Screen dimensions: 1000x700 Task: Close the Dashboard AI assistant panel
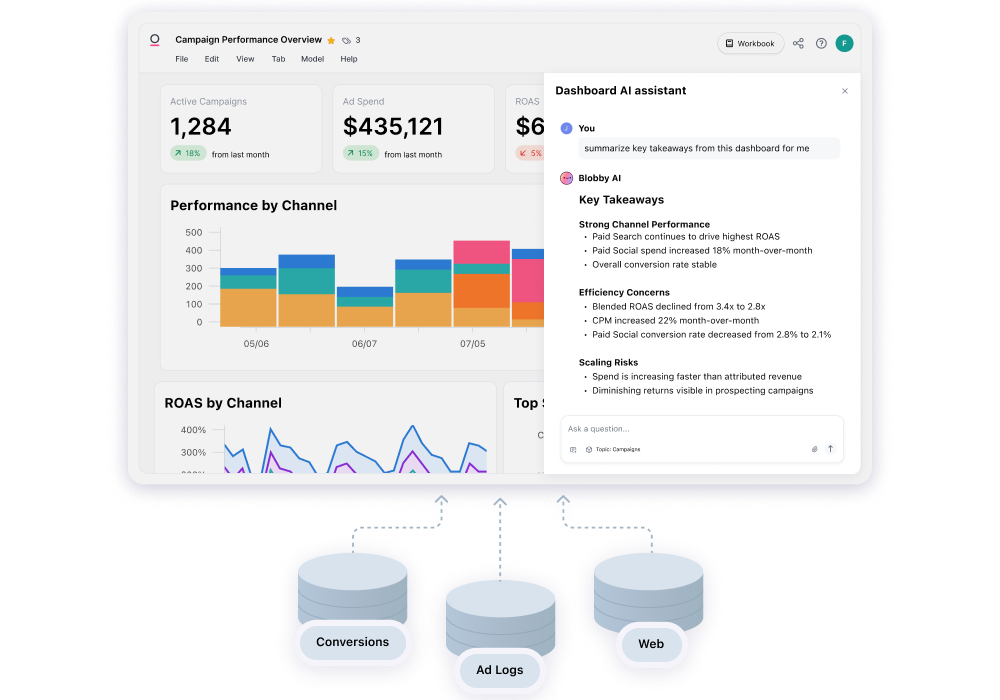844,91
